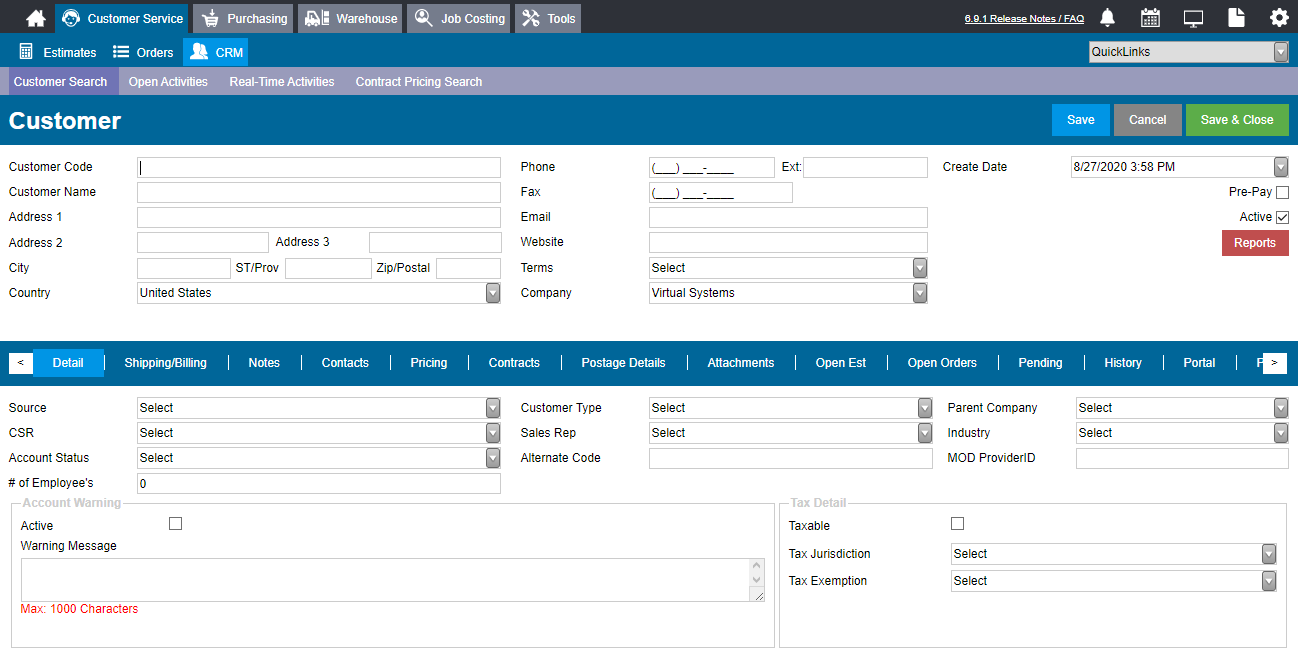Go to the Home icon
The image size is (1298, 658).
(36, 18)
